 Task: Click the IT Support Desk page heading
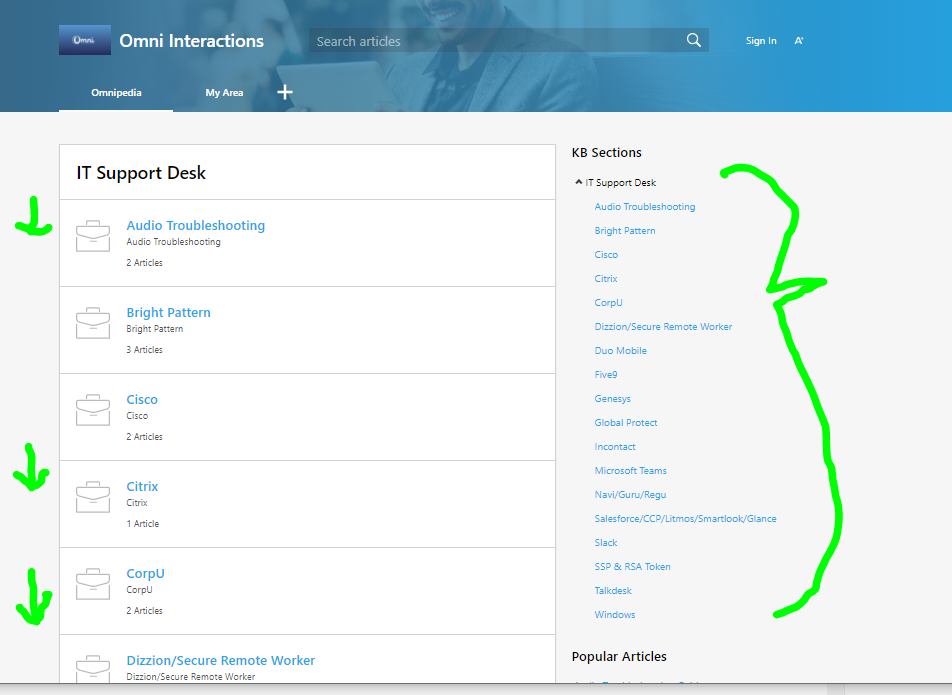pos(141,173)
